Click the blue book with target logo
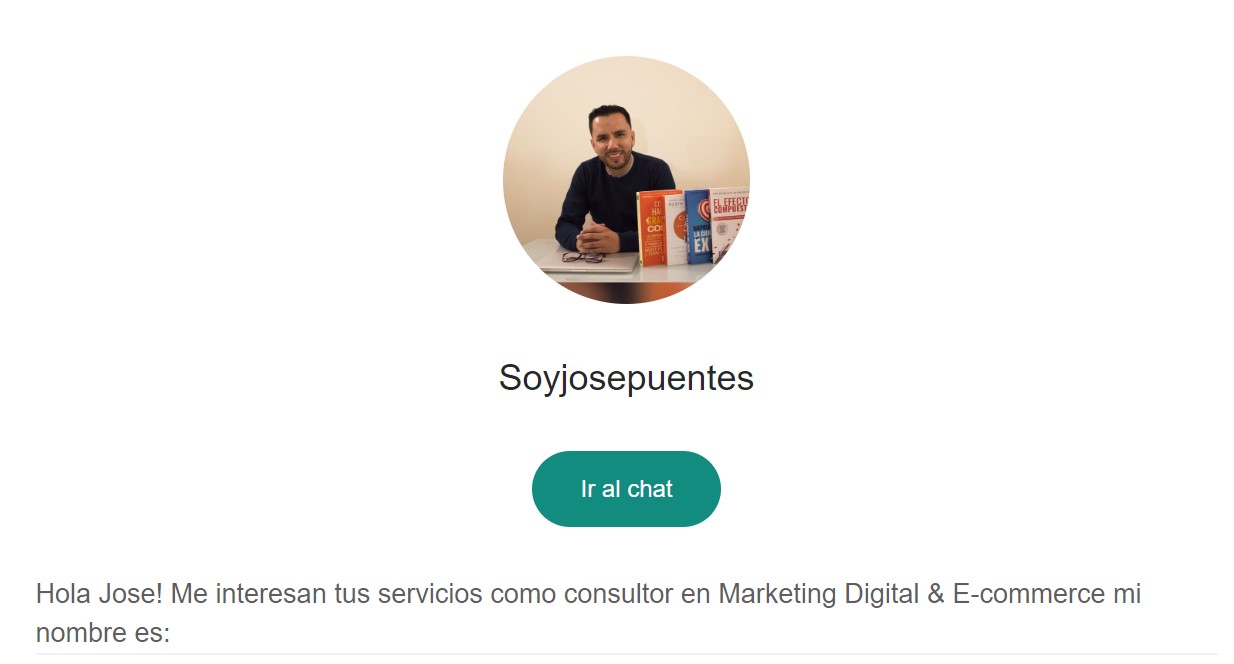 [x=699, y=227]
